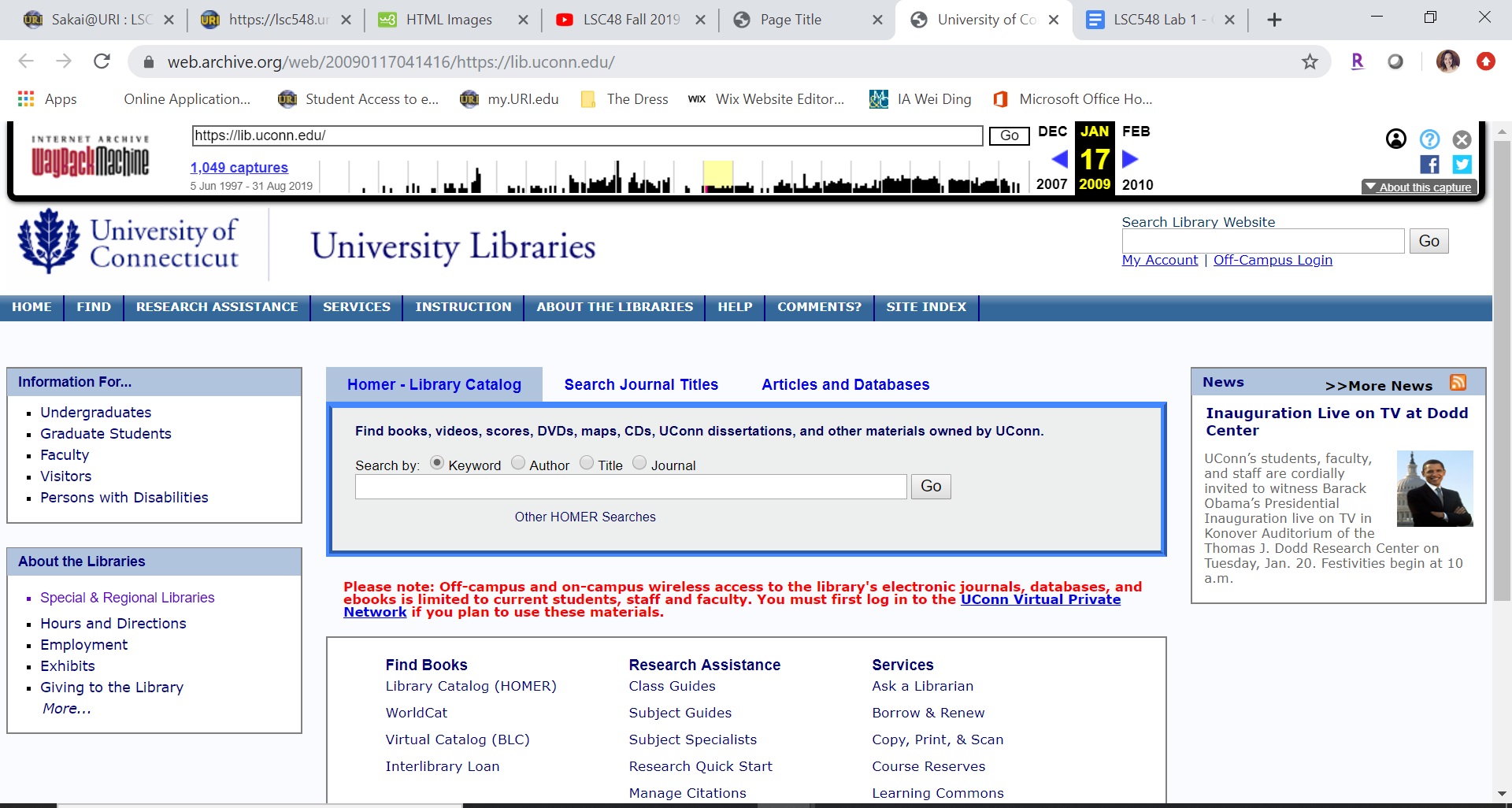Go to next capture with right arrow
Viewport: 1512px width, 808px height.
tap(1130, 159)
